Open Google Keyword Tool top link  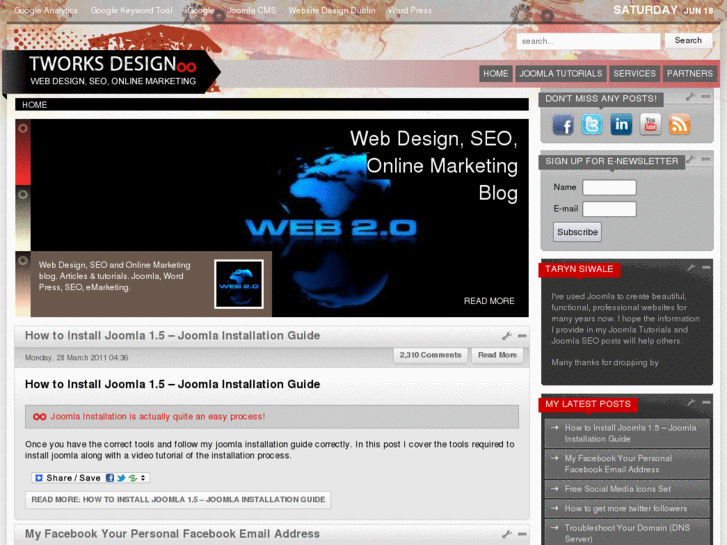(131, 10)
